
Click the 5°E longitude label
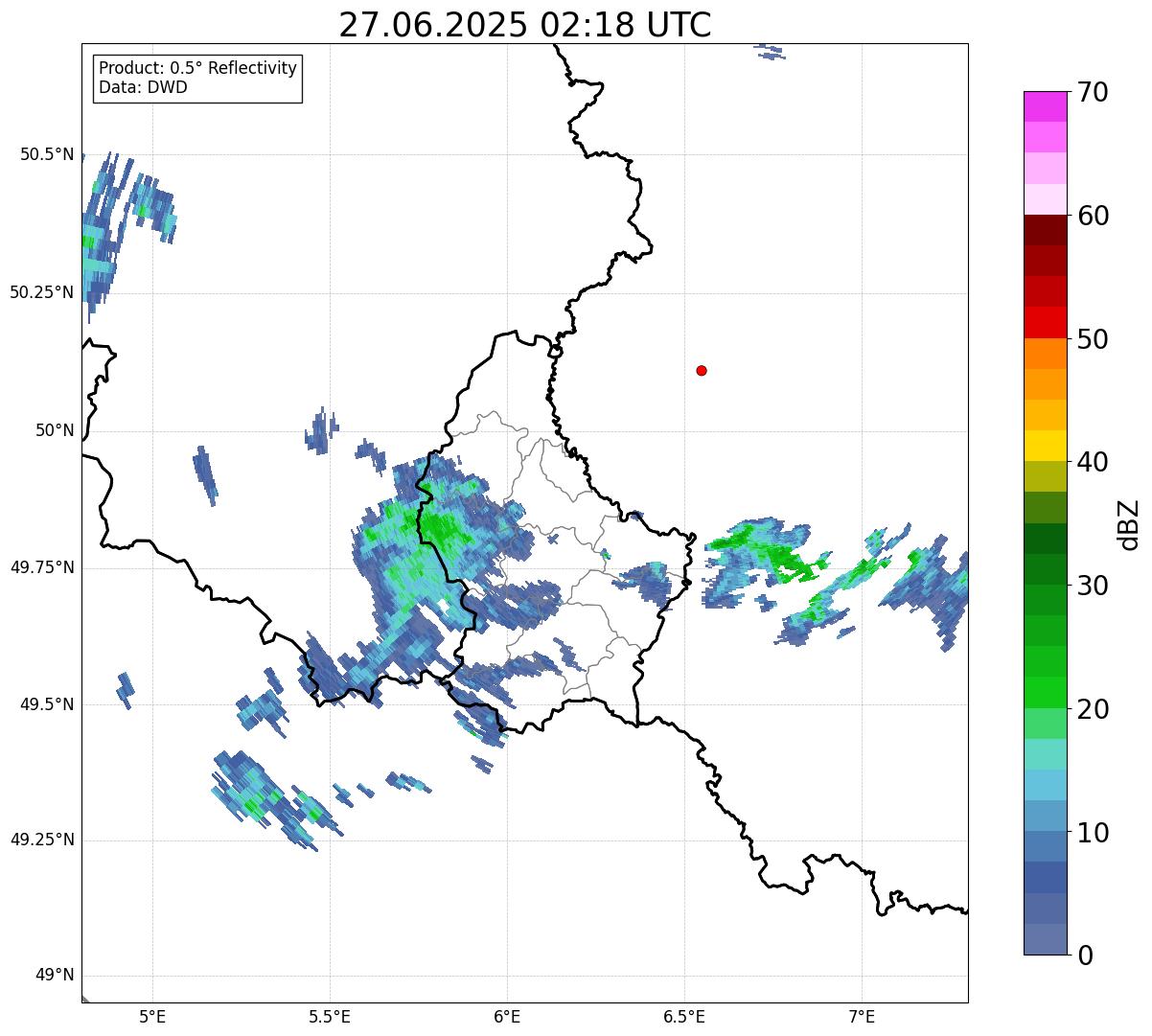click(152, 1016)
